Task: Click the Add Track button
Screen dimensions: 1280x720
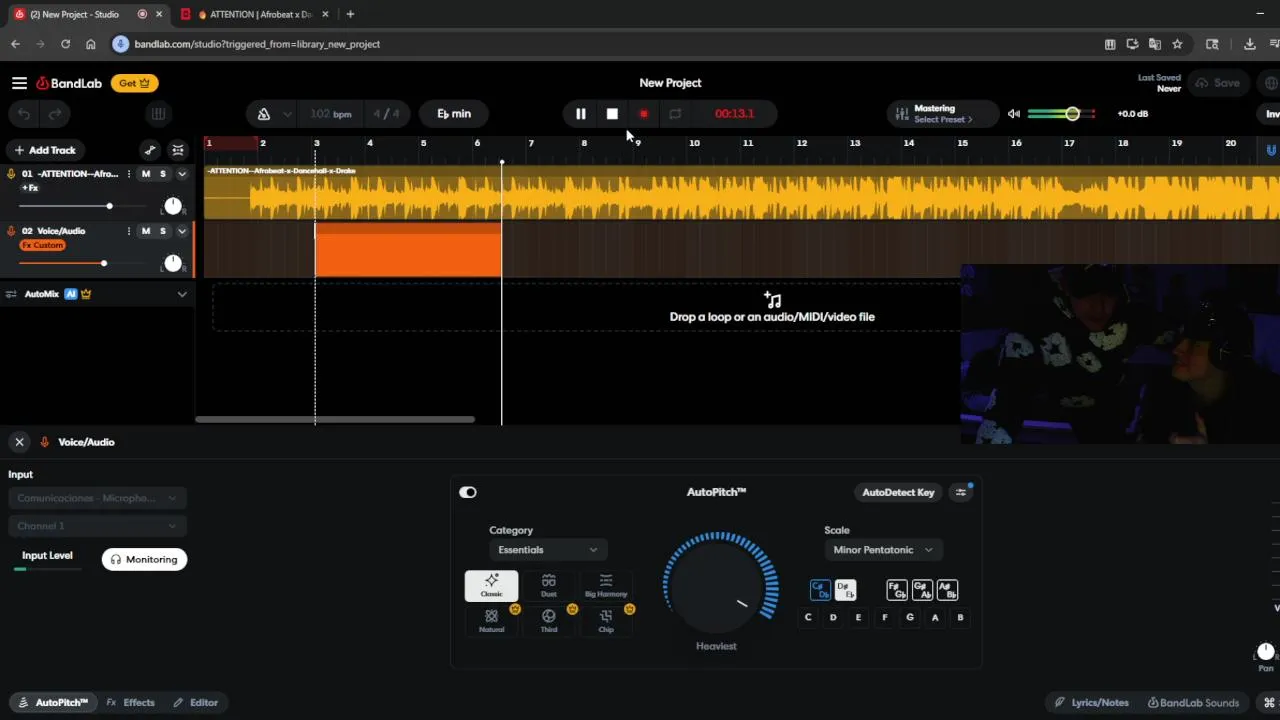Action: point(45,150)
